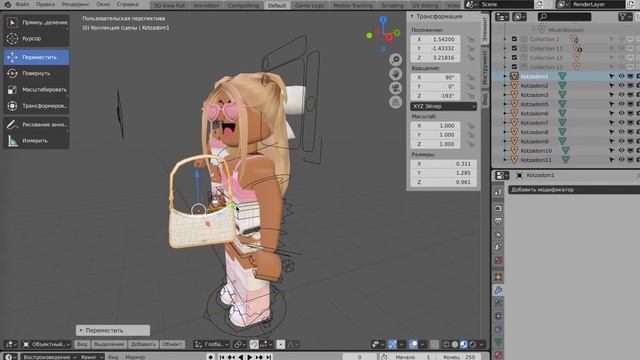This screenshot has height=360, width=640.
Task: Jump to the last frame button
Action: tap(269, 357)
